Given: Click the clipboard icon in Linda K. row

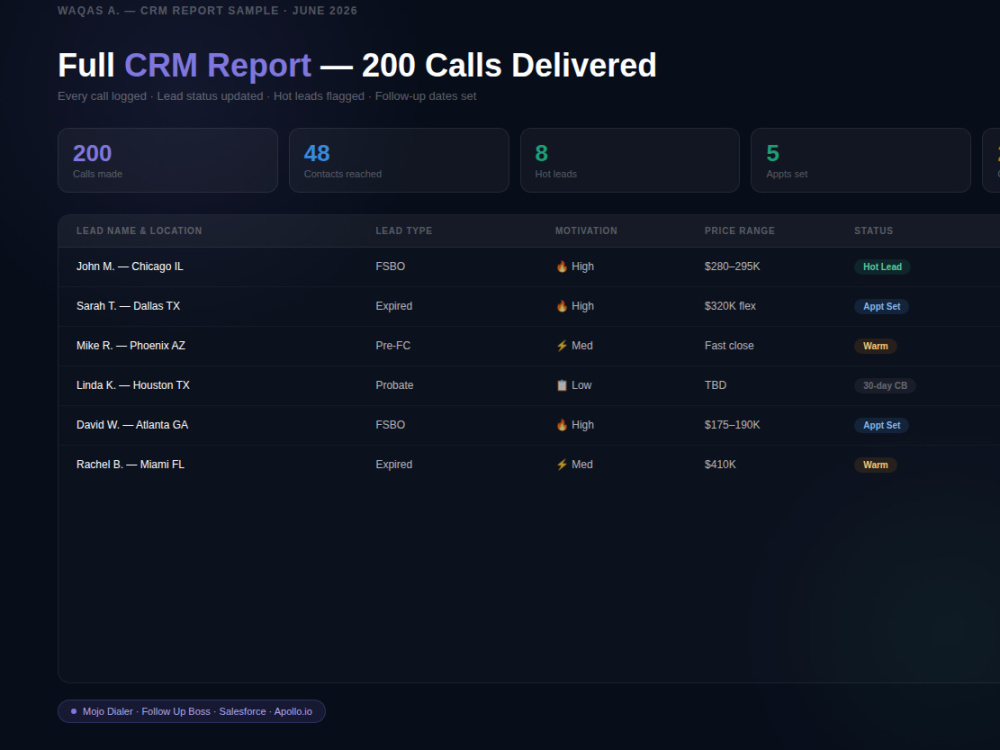Looking at the screenshot, I should [x=562, y=385].
